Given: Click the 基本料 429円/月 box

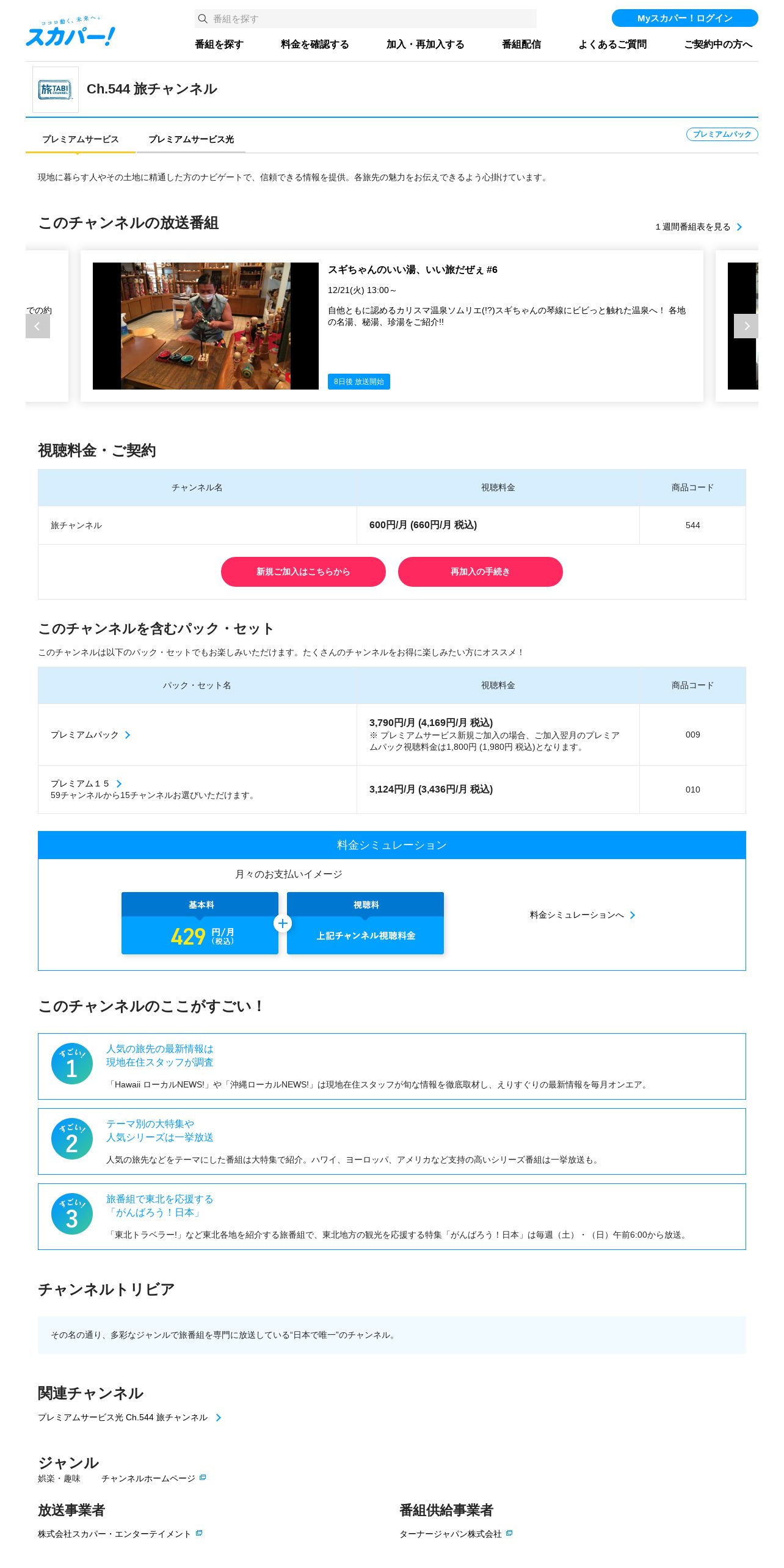Looking at the screenshot, I should (x=200, y=923).
